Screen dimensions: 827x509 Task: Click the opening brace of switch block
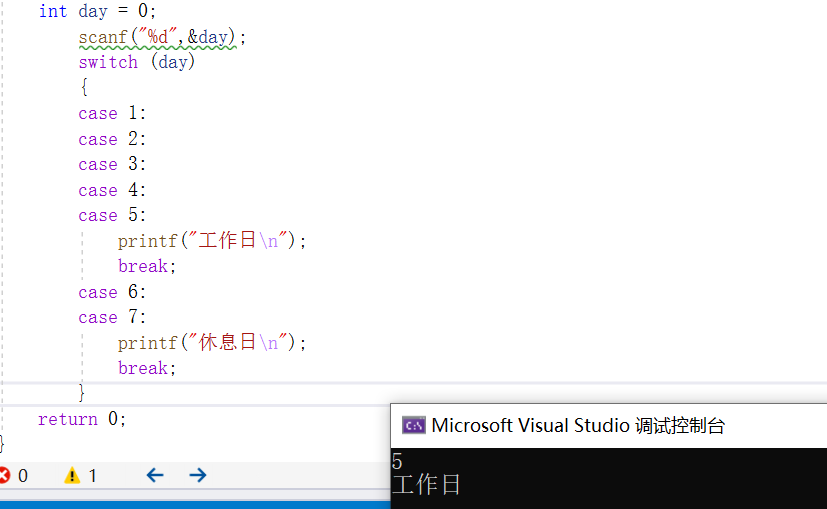point(84,87)
